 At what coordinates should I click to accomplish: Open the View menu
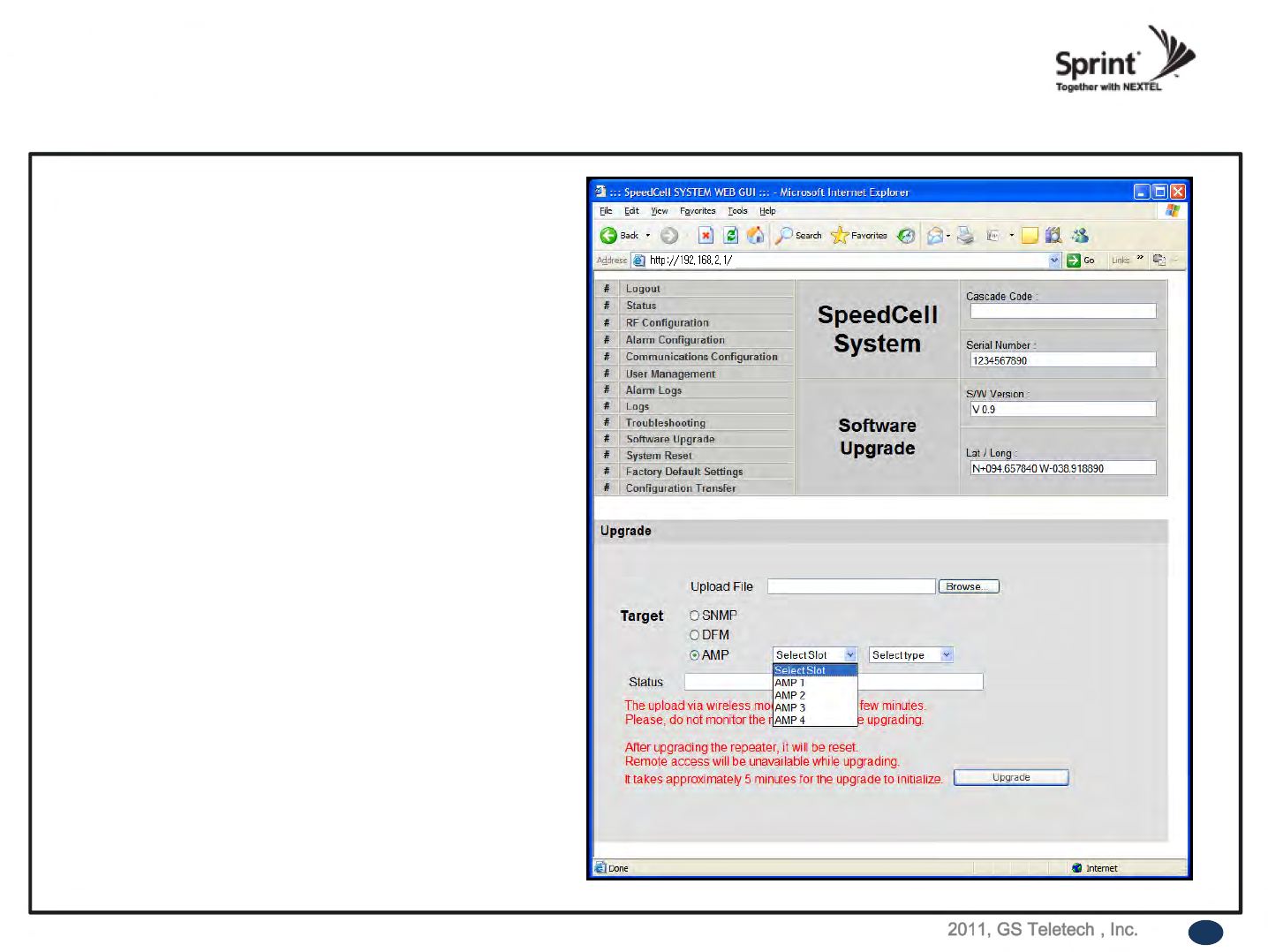(x=660, y=211)
